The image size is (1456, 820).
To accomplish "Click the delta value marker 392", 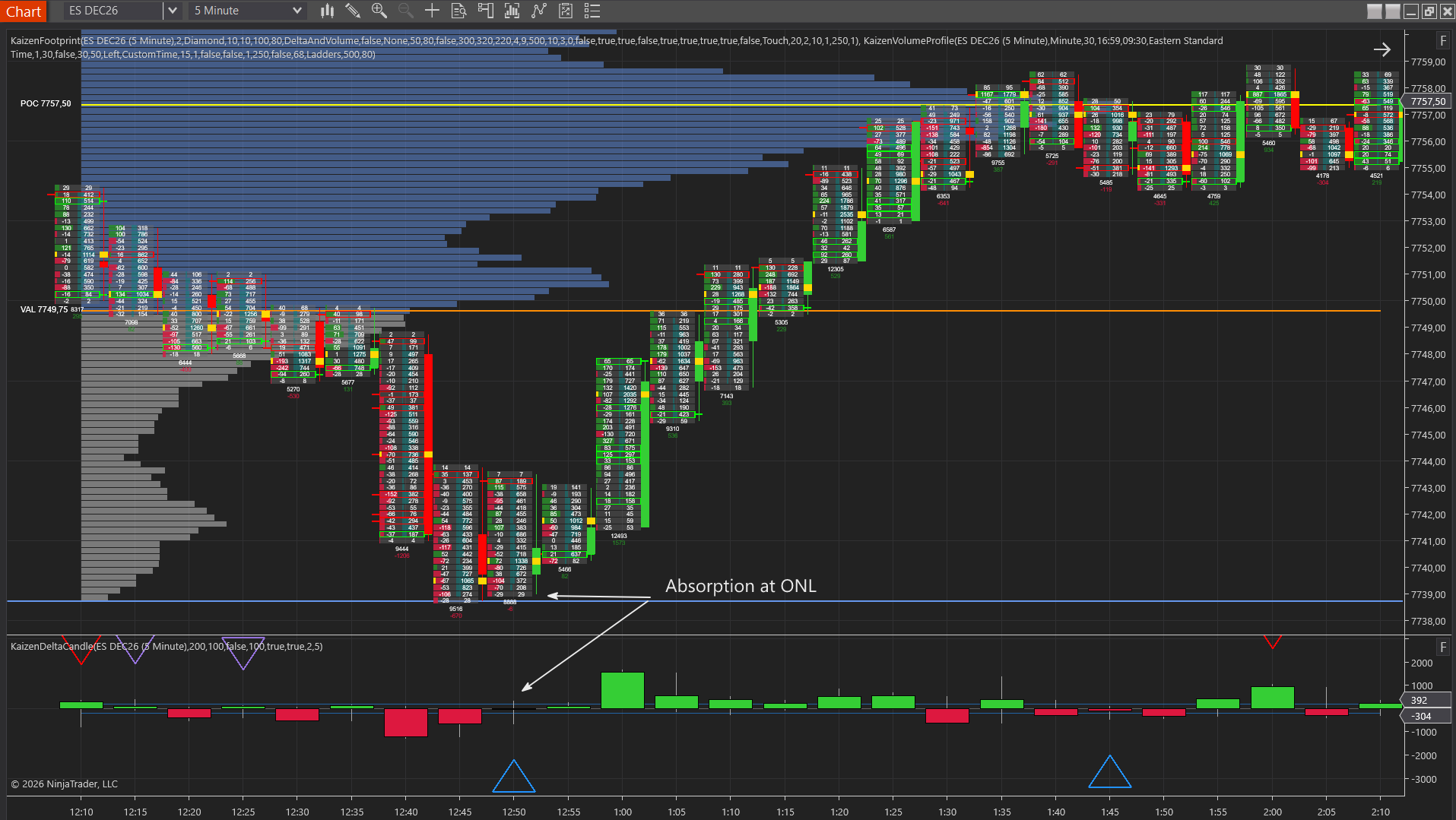I will [x=1425, y=701].
